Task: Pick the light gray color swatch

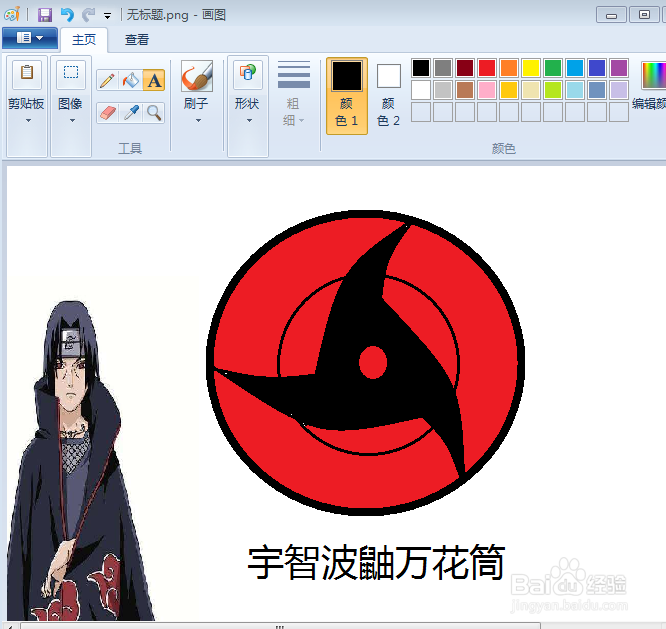Action: pos(443,90)
